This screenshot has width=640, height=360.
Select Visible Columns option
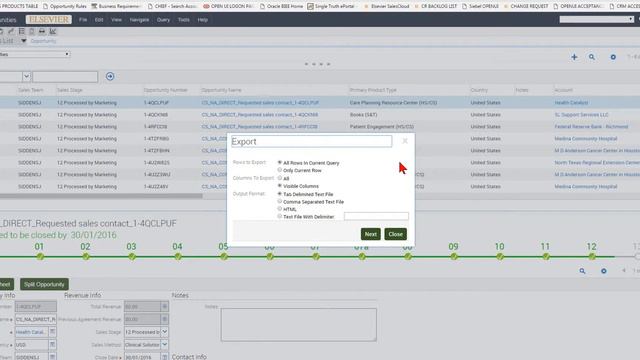tap(280, 186)
